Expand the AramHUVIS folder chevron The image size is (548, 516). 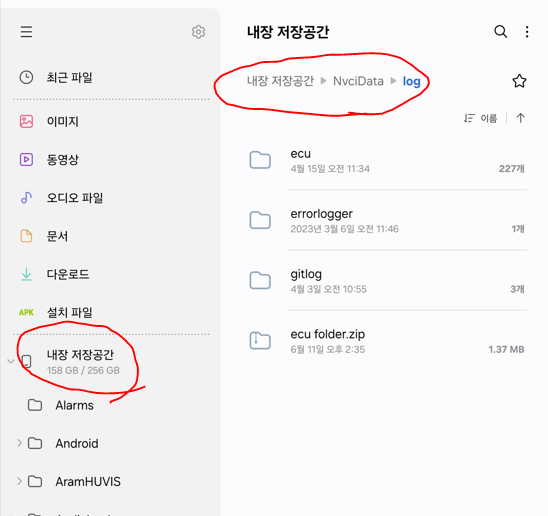pos(20,481)
